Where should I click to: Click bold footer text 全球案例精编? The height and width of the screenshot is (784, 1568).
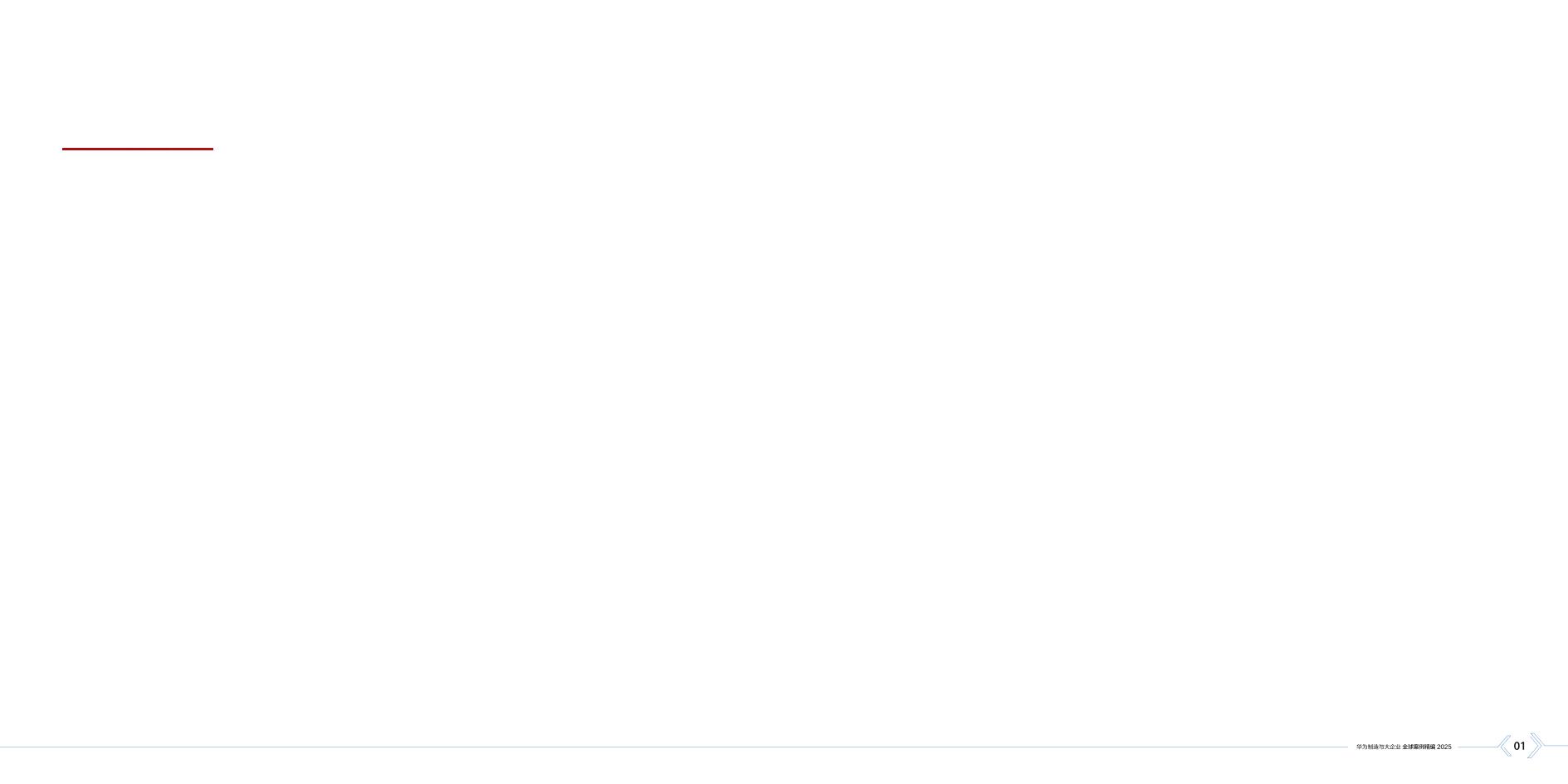point(1419,747)
